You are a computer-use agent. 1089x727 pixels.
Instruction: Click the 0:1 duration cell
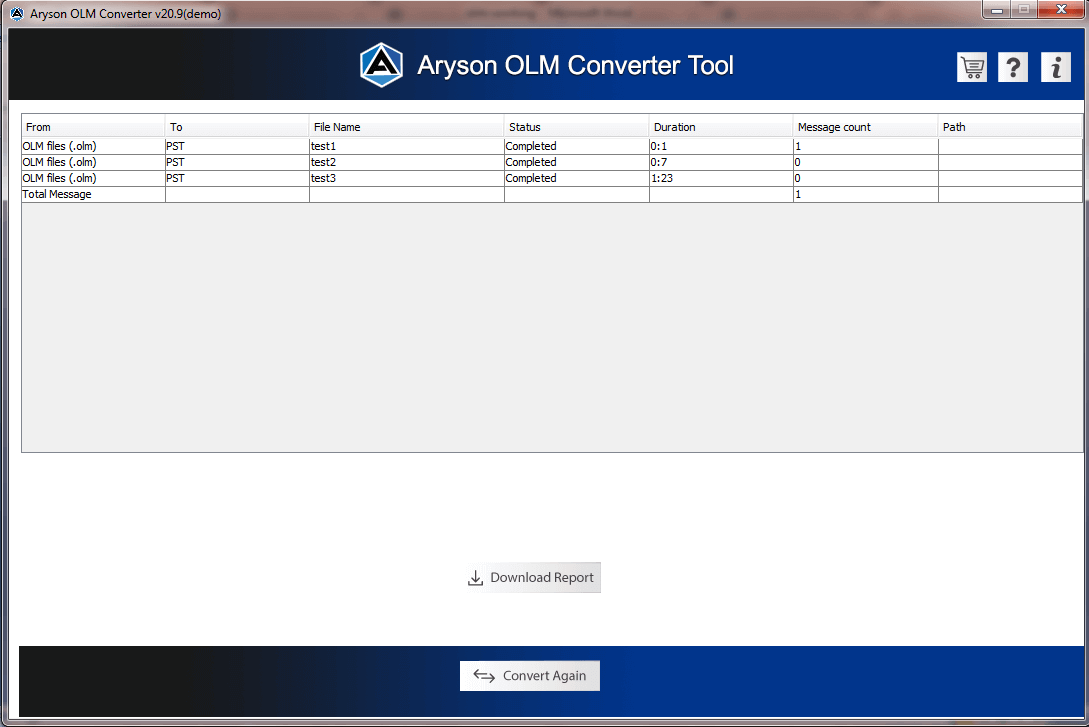[721, 146]
